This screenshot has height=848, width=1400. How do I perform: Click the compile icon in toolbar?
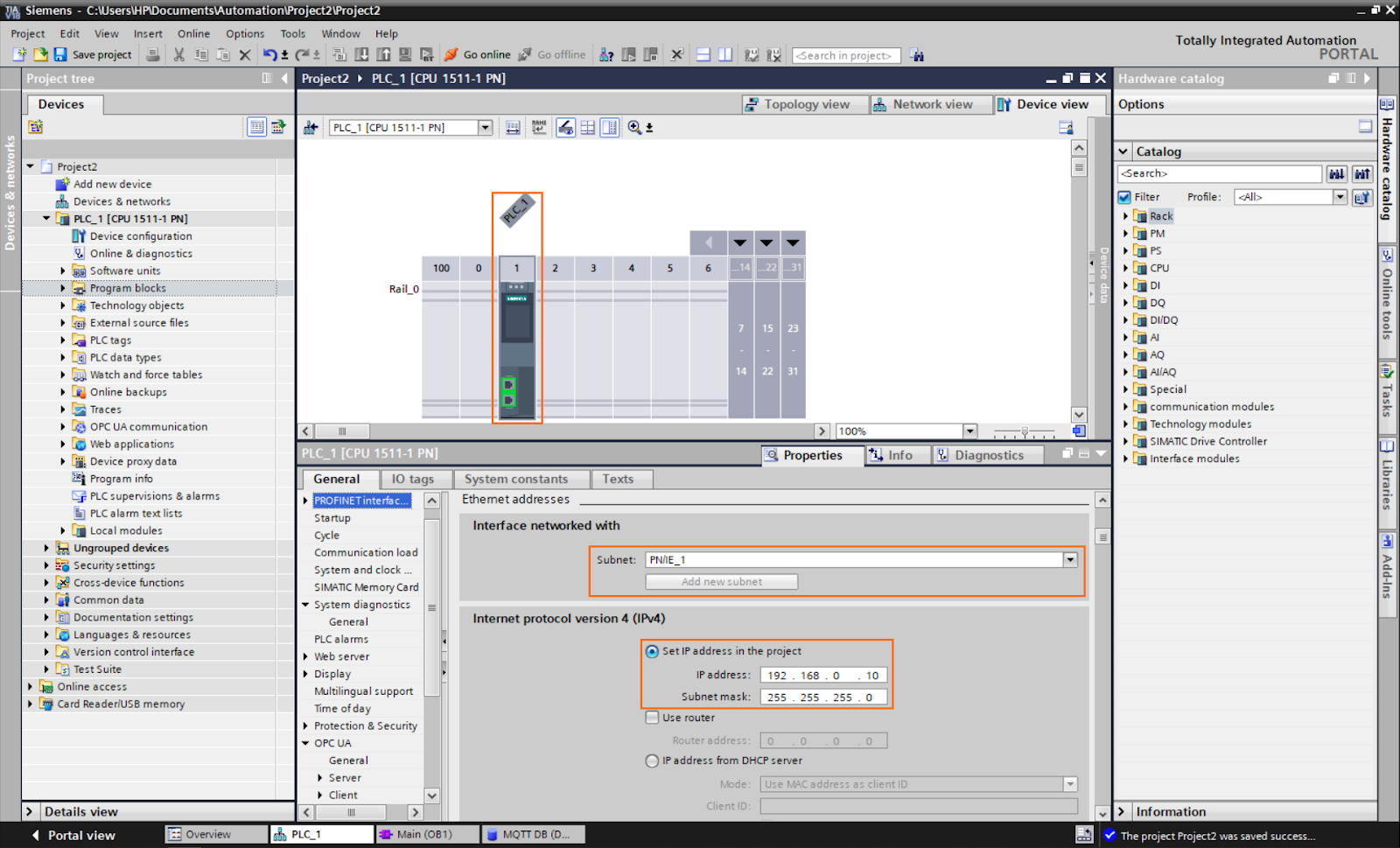tap(341, 55)
